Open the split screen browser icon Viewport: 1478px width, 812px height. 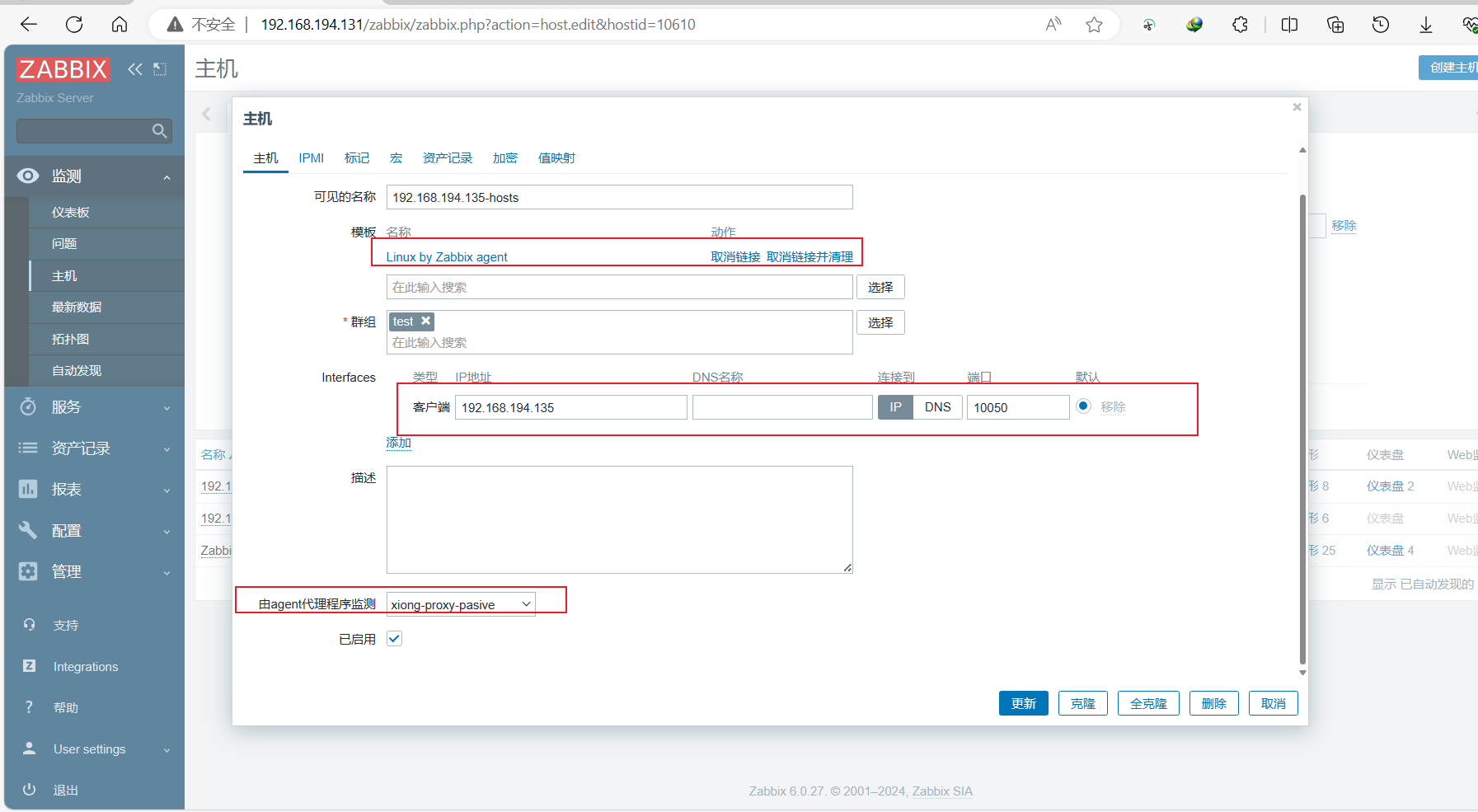[1289, 25]
